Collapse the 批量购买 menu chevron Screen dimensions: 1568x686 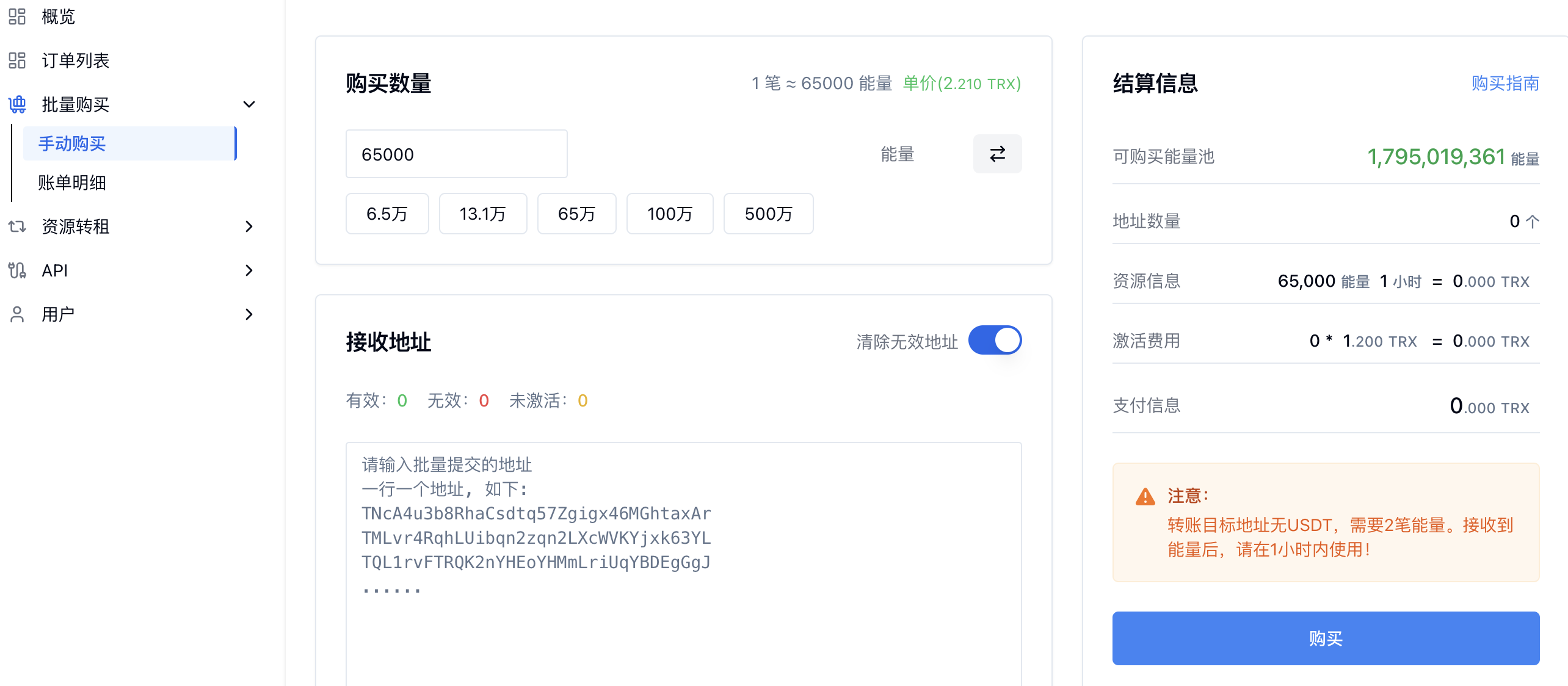pos(249,104)
